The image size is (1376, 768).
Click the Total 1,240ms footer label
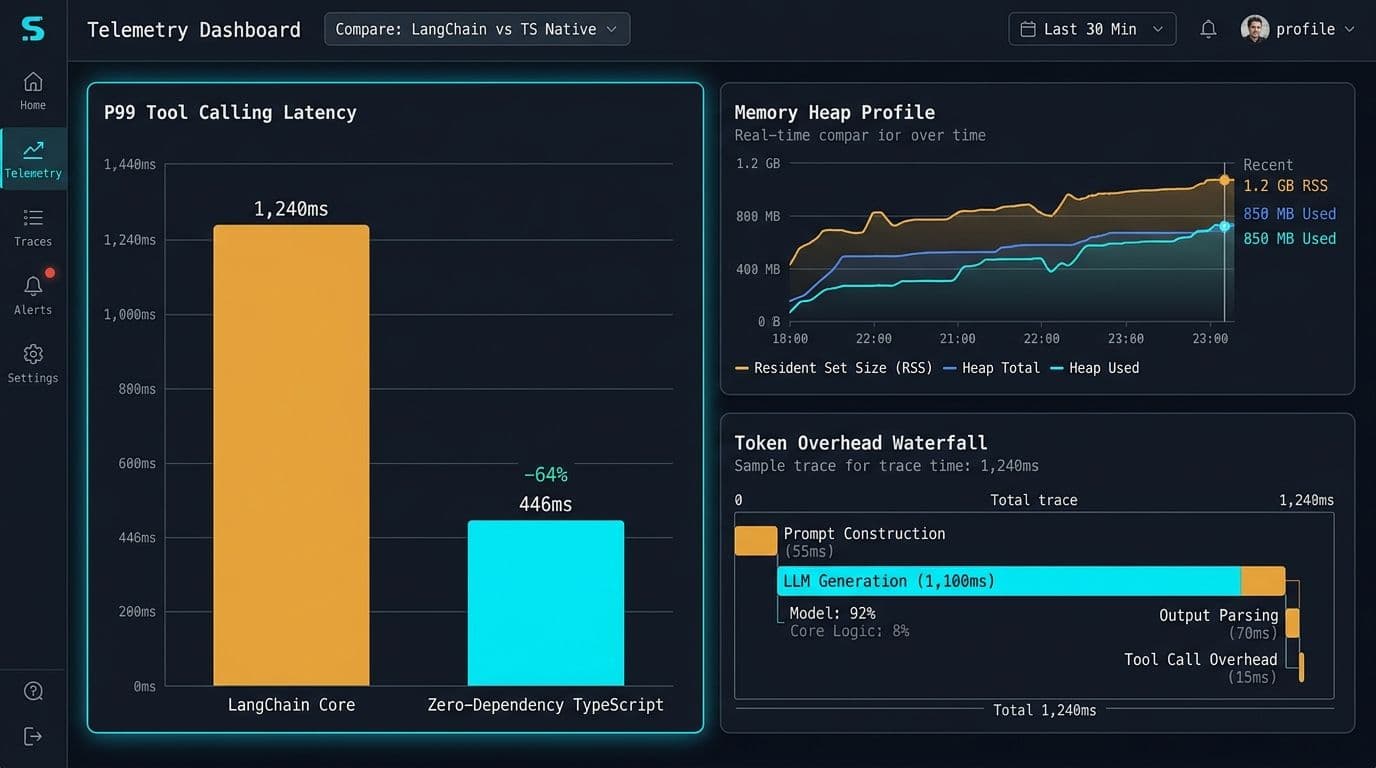coord(1044,710)
